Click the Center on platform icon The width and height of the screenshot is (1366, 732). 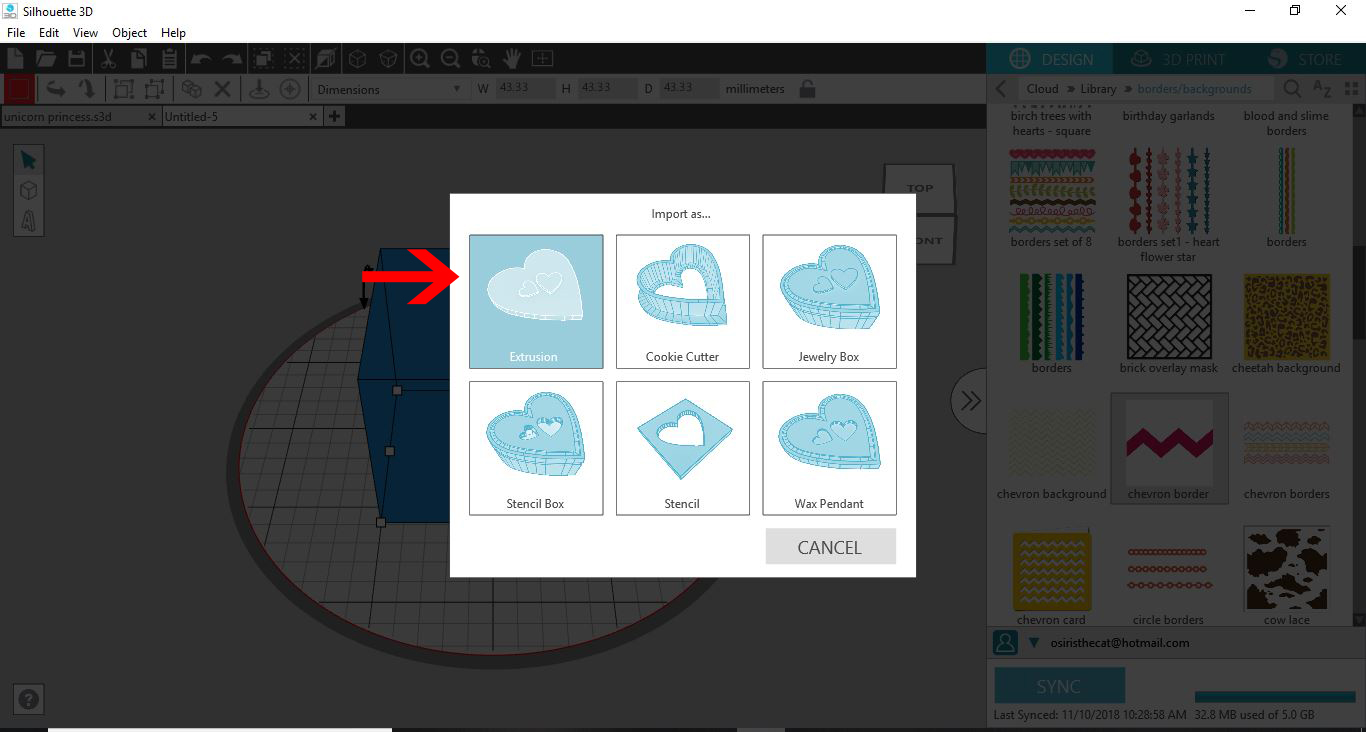tap(290, 89)
